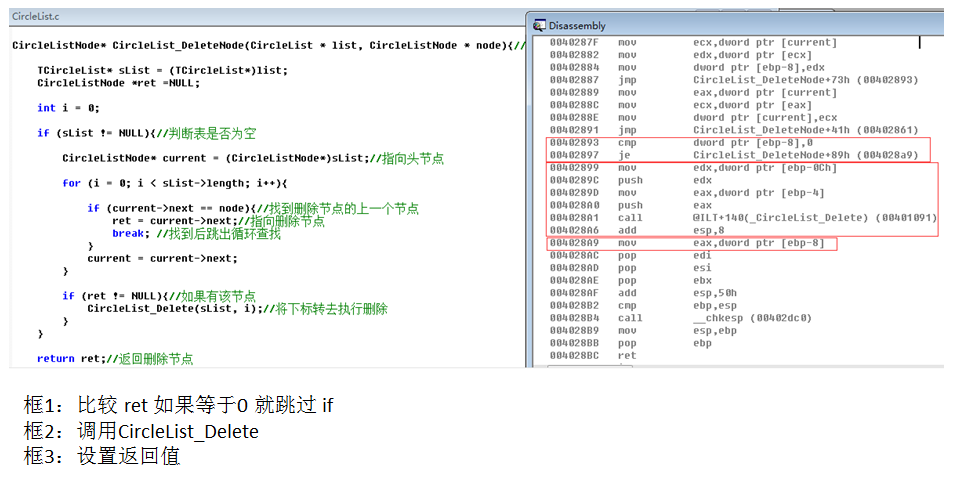This screenshot has width=958, height=482.
Task: Click the 'pop edi' row at 004028AC
Action: click(631, 255)
